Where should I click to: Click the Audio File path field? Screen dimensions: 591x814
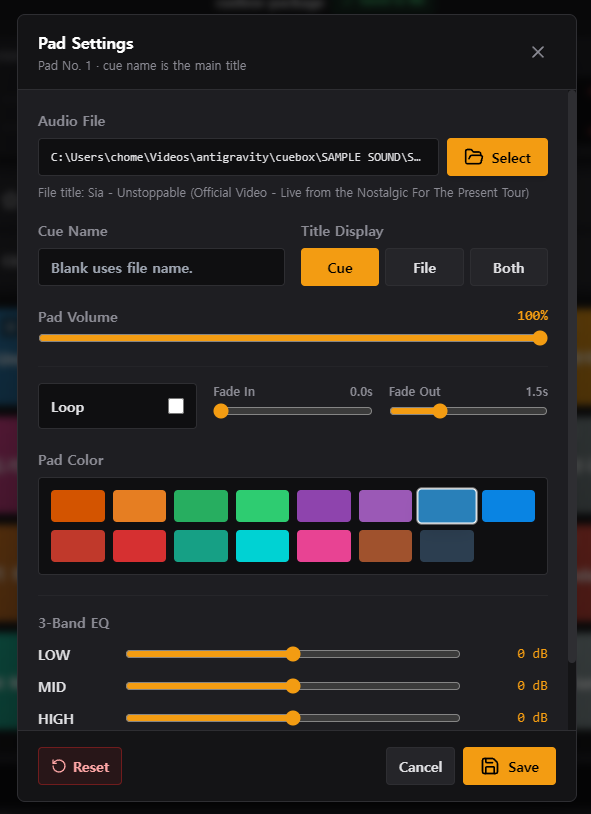click(238, 157)
